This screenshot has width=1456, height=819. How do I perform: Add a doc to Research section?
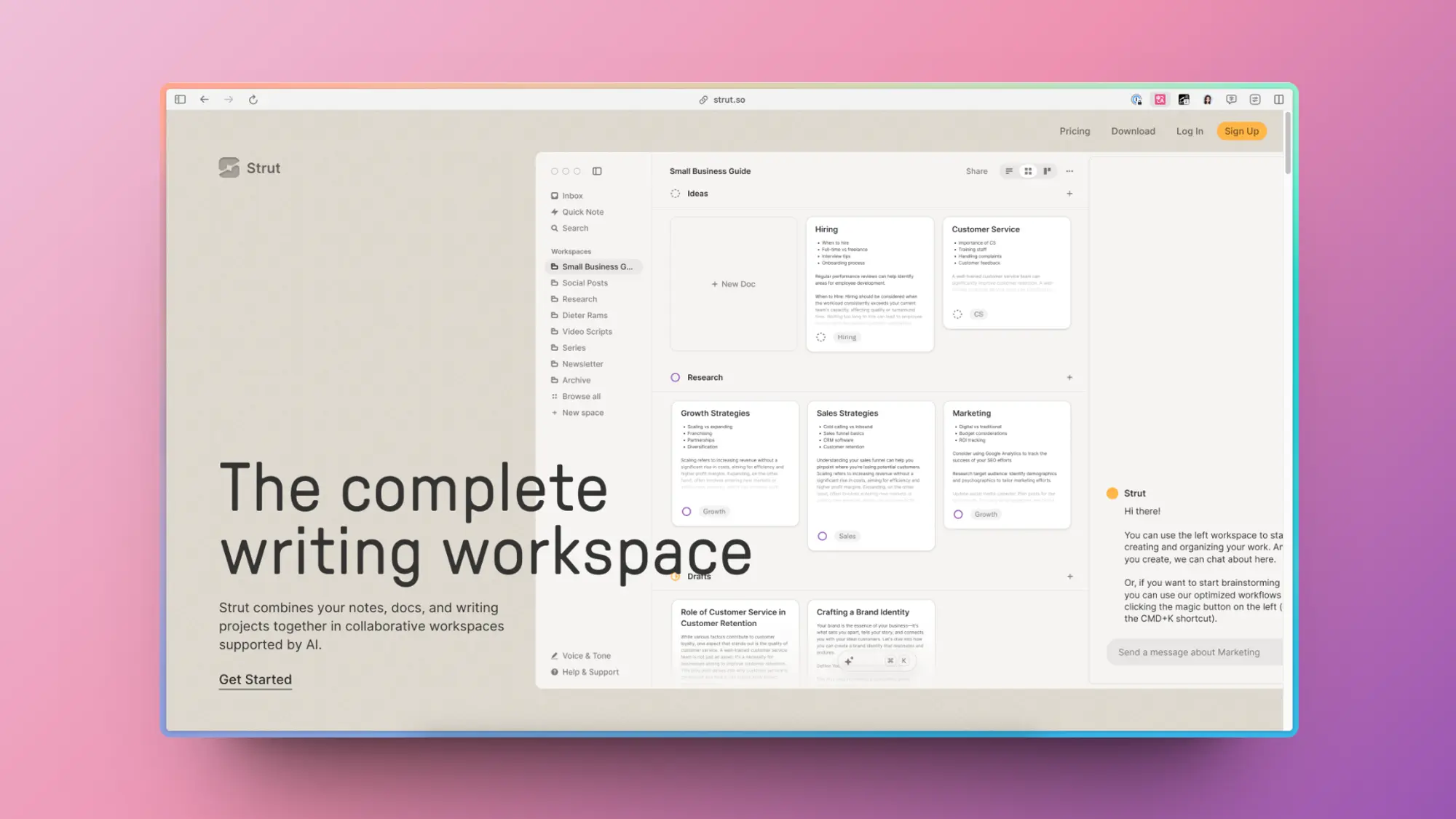coord(1069,378)
